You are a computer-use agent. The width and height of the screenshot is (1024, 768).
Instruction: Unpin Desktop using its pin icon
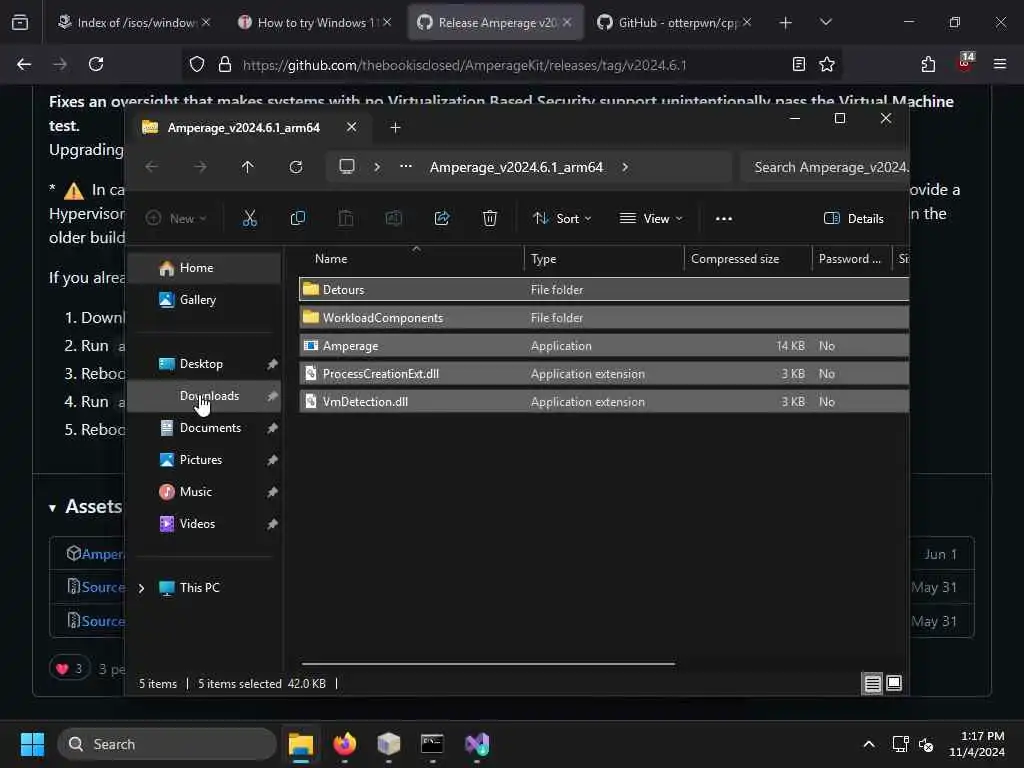tap(272, 364)
